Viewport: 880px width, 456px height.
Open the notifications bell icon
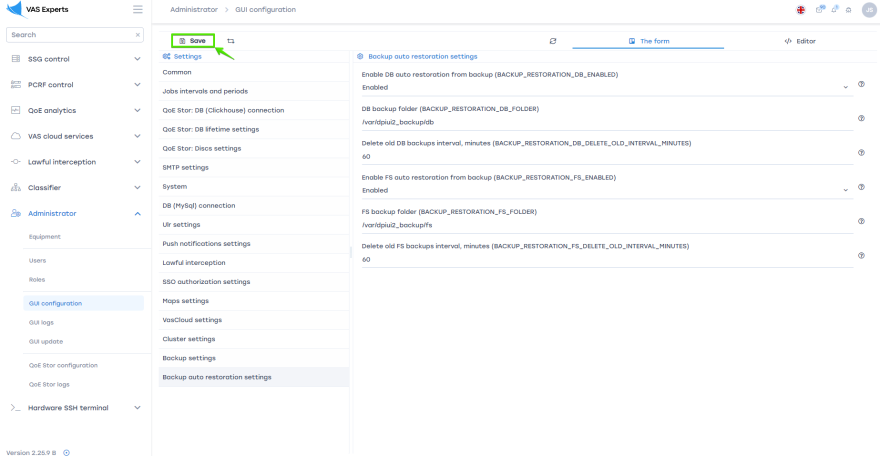pyautogui.click(x=834, y=9)
